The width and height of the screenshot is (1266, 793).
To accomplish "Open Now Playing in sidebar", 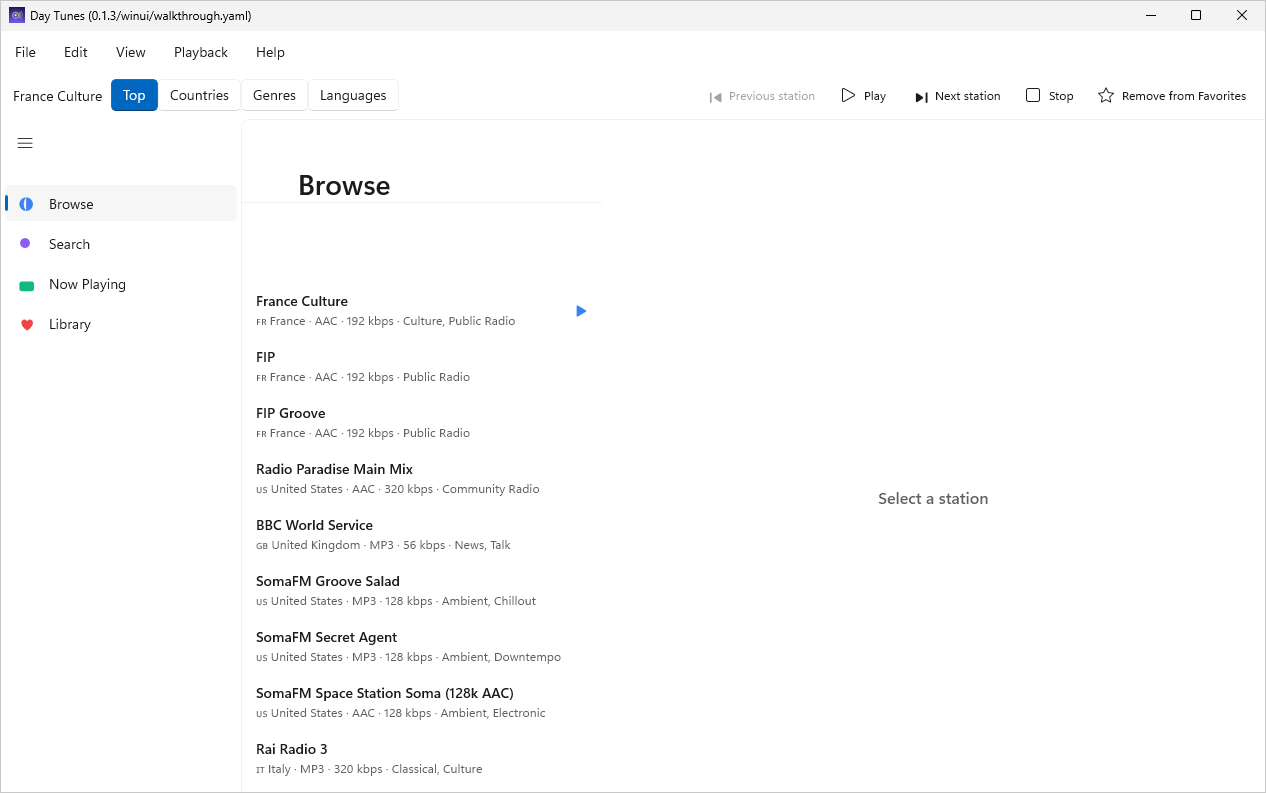I will point(121,284).
